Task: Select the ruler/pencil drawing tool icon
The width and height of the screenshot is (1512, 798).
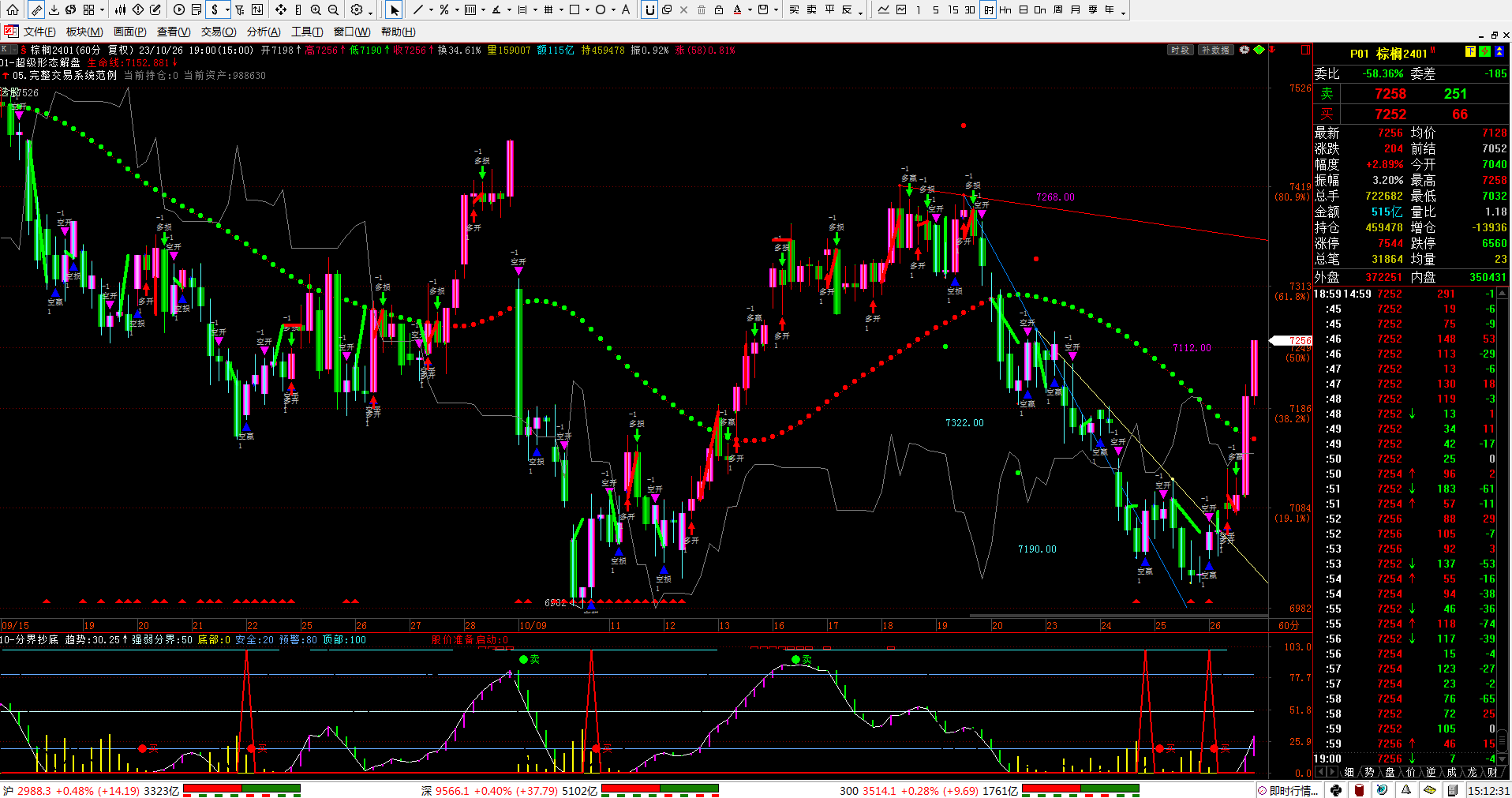Action: pyautogui.click(x=36, y=9)
